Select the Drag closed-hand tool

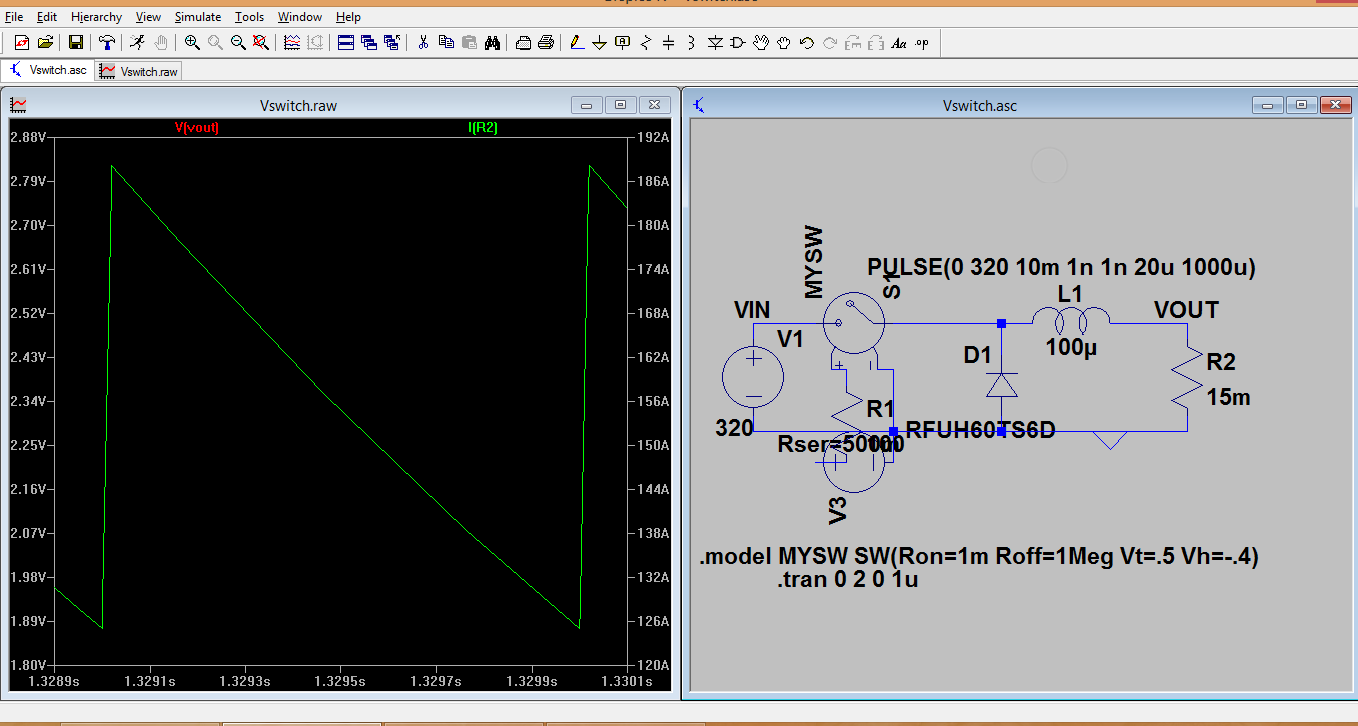(784, 42)
